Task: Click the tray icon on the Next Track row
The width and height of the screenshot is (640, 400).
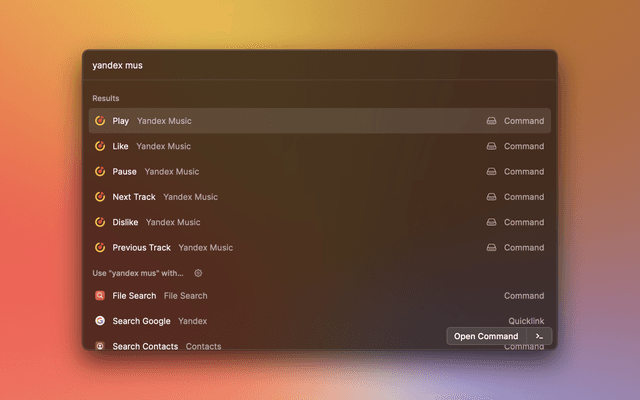Action: pos(491,197)
